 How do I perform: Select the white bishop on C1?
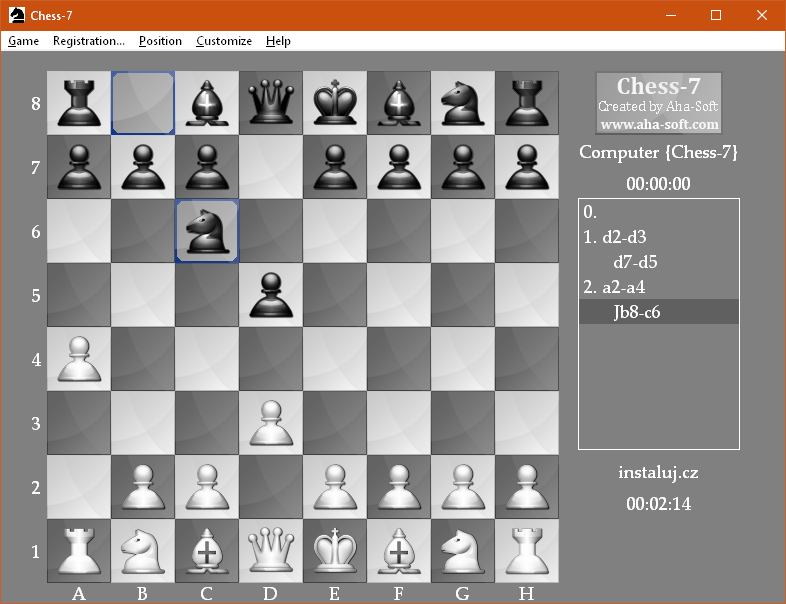click(x=207, y=551)
